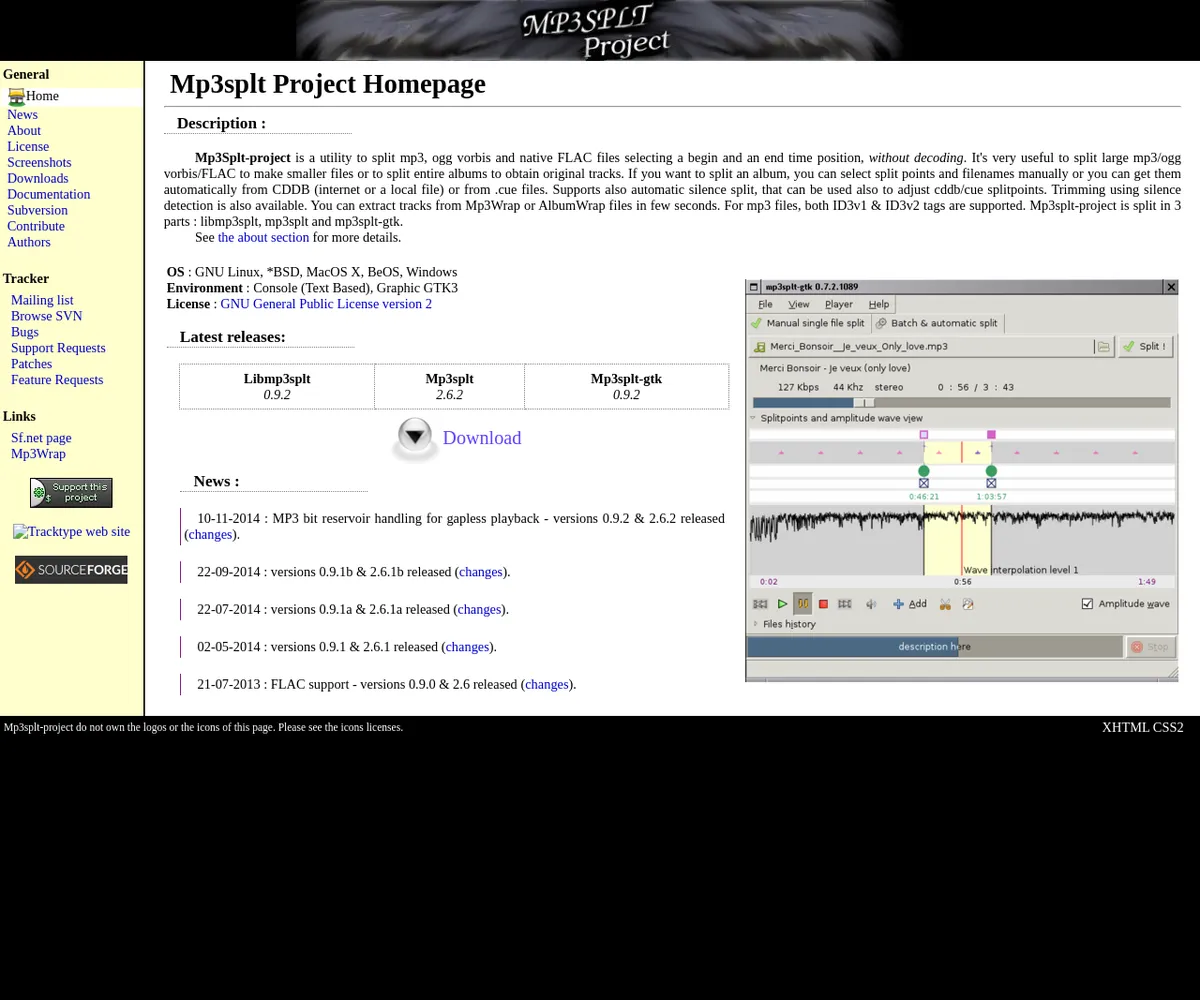
Task: Switch to Batch & automatic split tab
Action: pos(936,323)
